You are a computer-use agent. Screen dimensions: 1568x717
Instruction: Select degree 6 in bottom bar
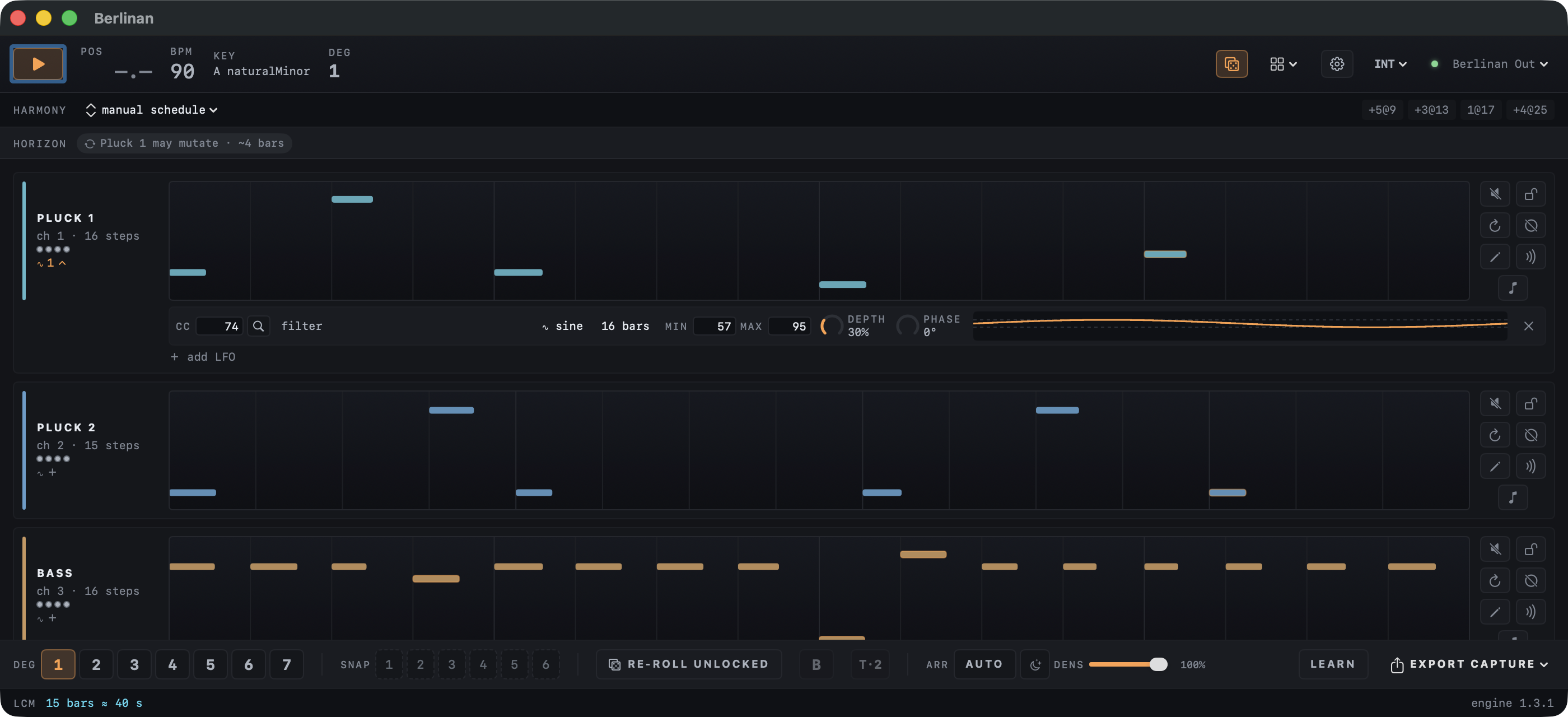pos(248,665)
